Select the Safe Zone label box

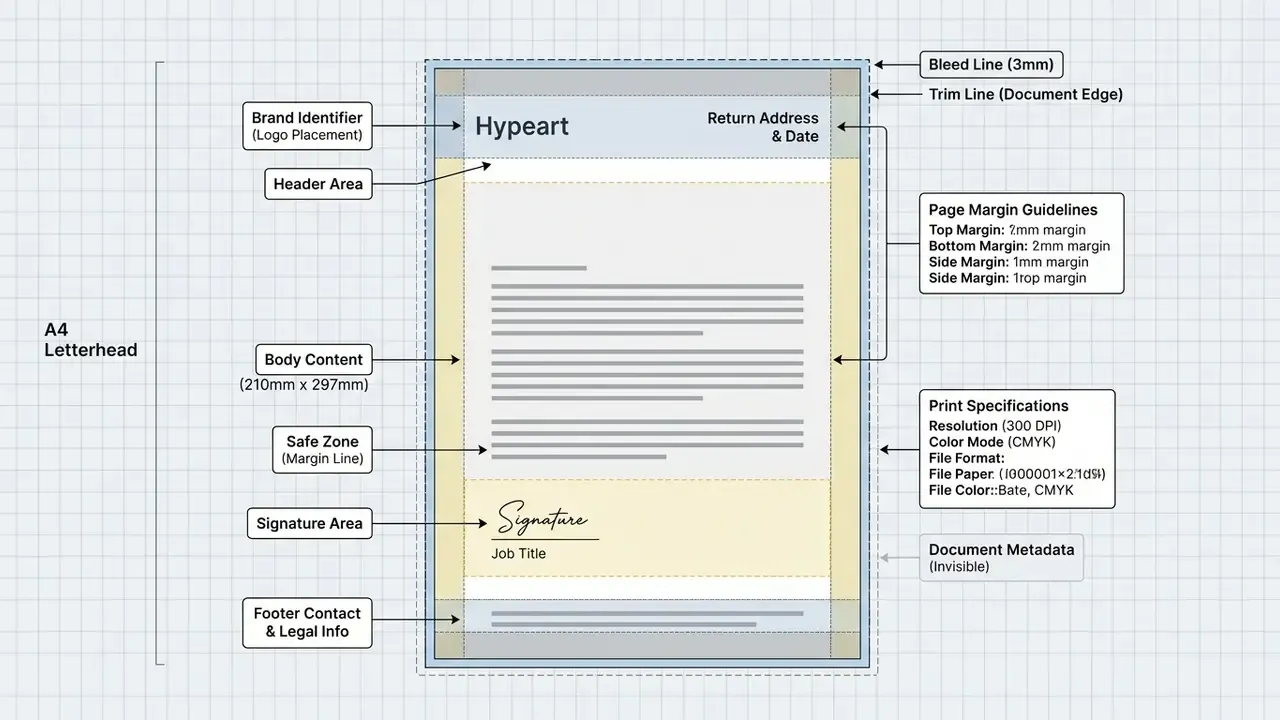point(322,450)
